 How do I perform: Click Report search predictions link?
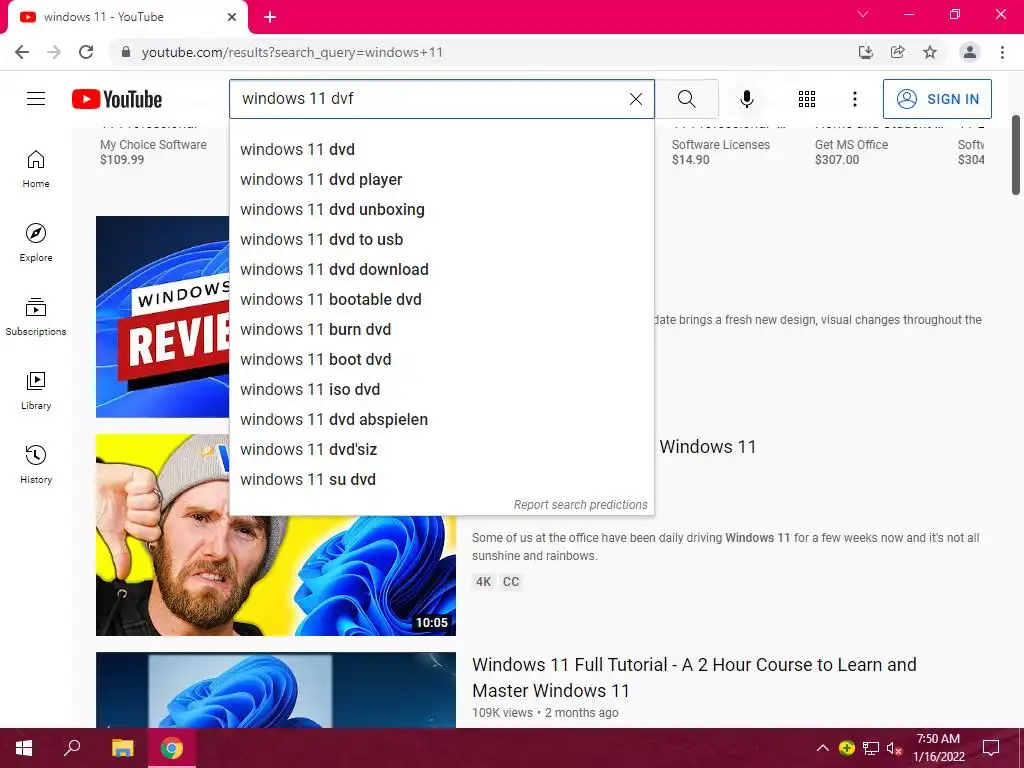(581, 505)
